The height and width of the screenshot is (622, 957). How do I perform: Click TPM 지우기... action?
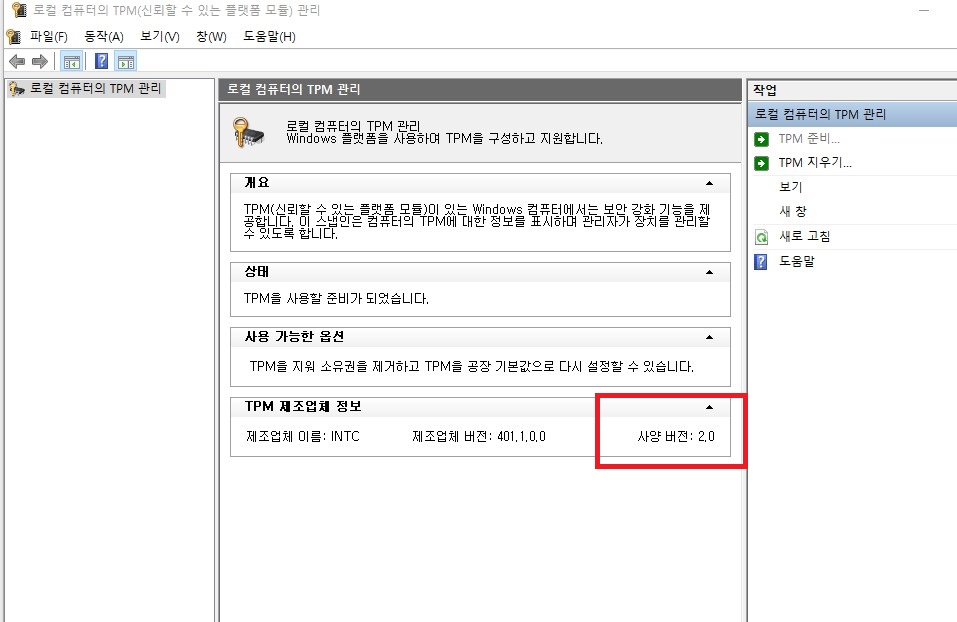pyautogui.click(x=815, y=163)
